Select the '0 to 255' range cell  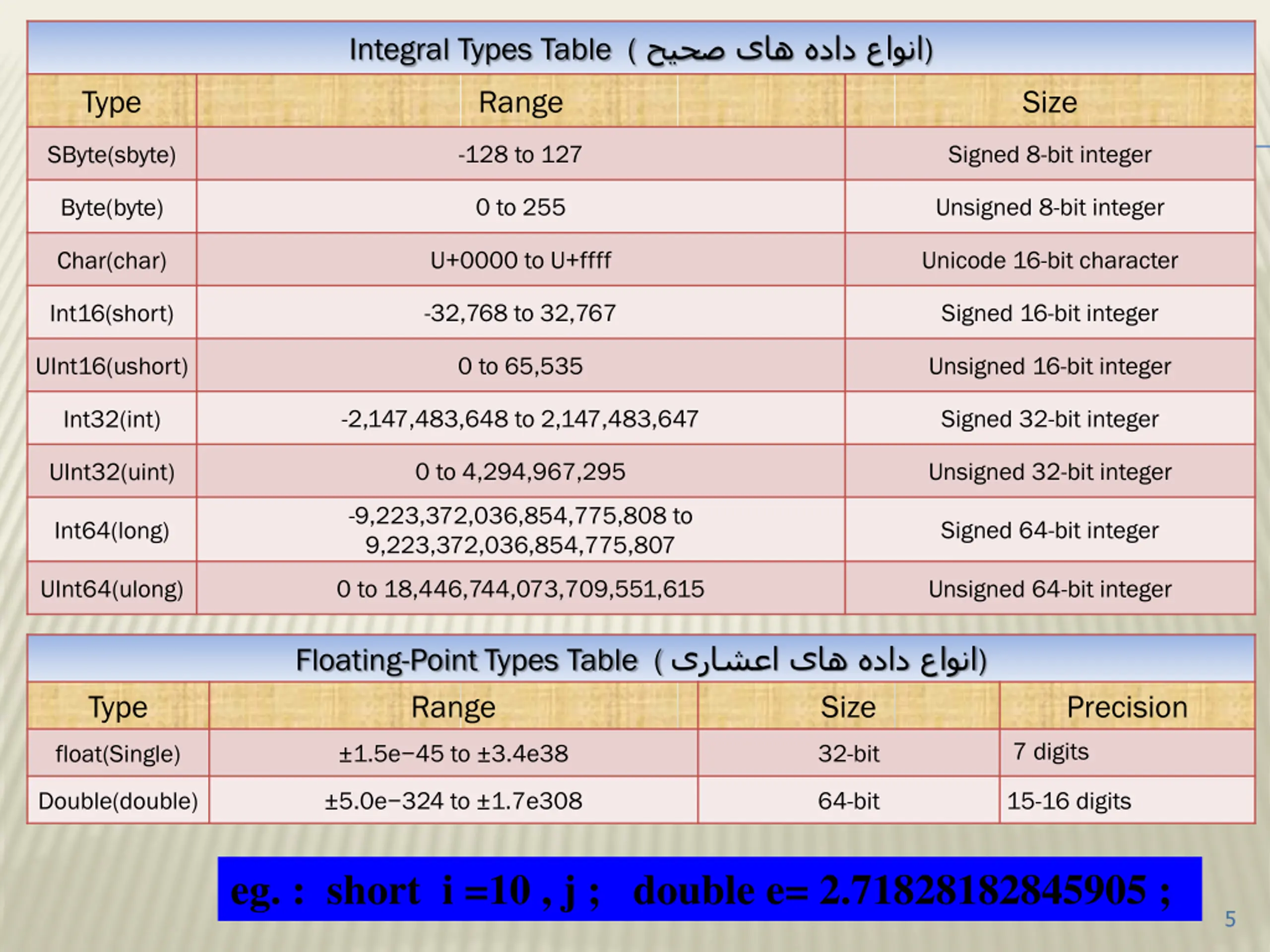(x=520, y=207)
